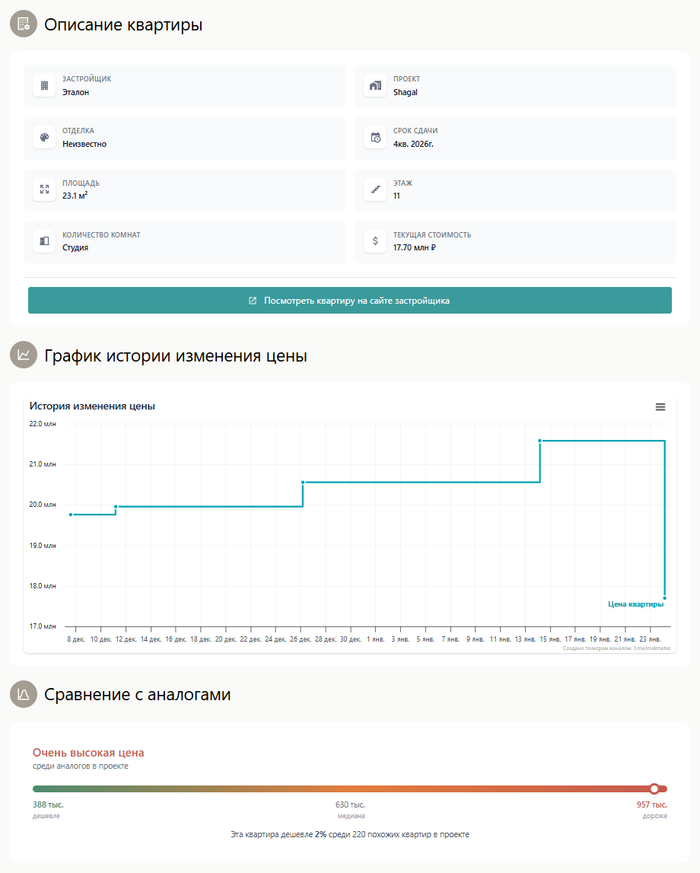
Task: Click the room count icon
Action: click(x=44, y=241)
